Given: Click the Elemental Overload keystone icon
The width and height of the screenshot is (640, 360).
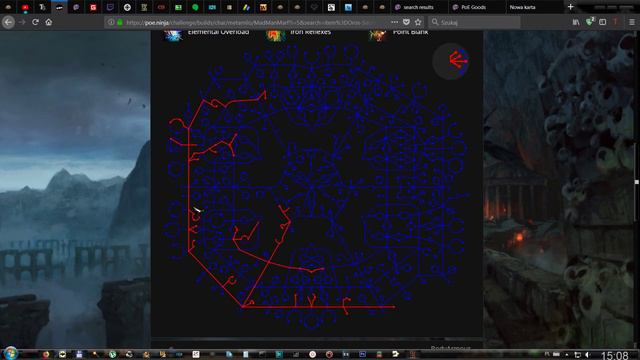Looking at the screenshot, I should [173, 36].
